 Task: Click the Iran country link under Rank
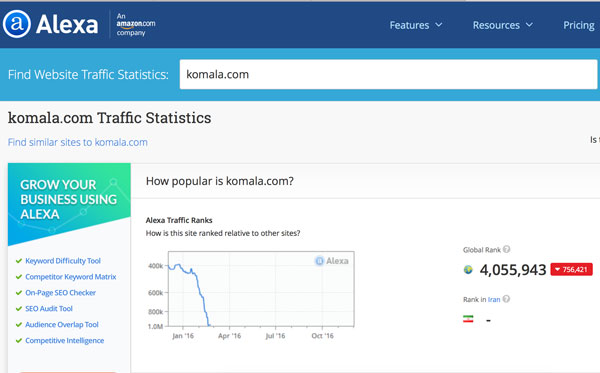pos(494,300)
